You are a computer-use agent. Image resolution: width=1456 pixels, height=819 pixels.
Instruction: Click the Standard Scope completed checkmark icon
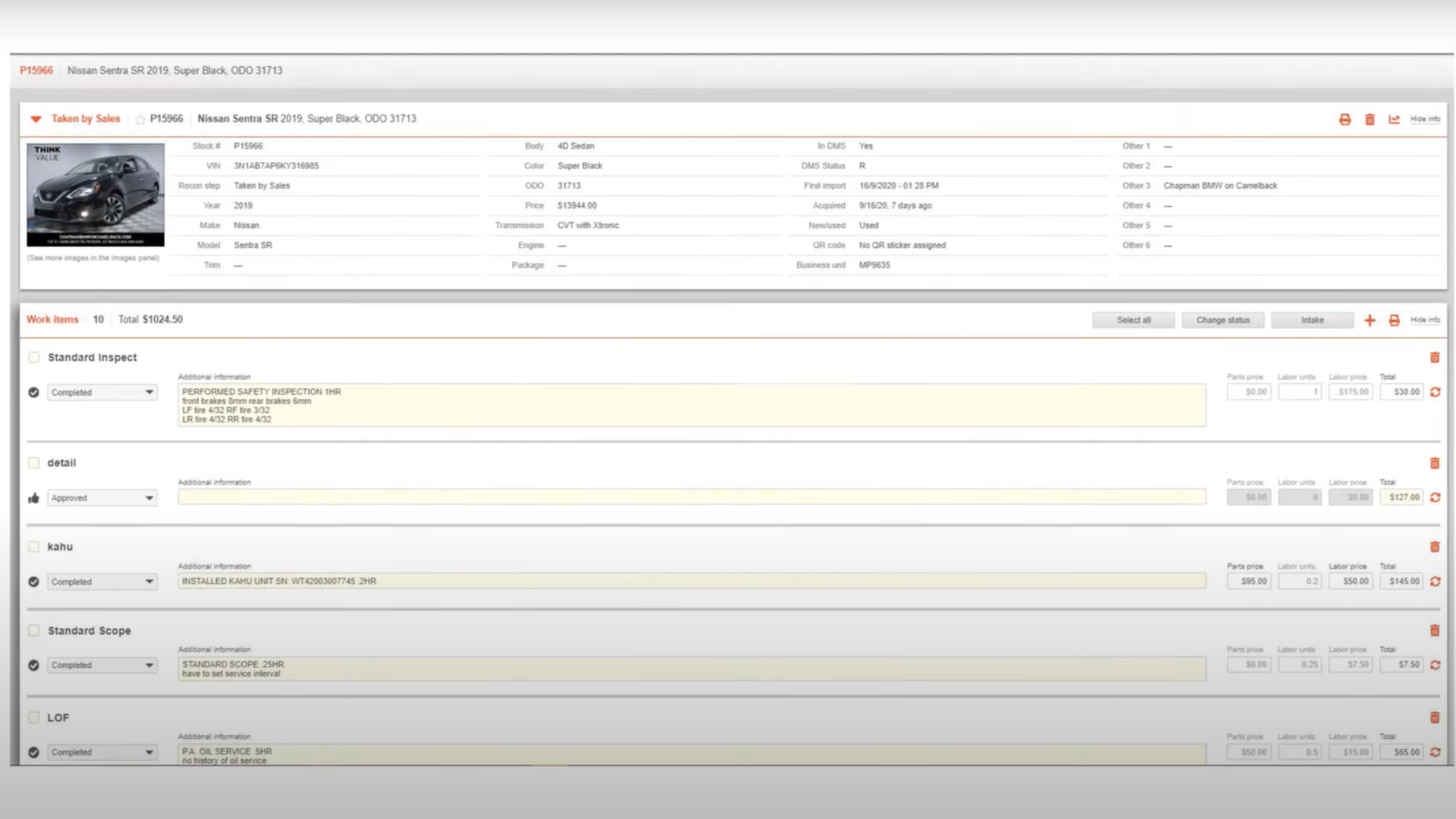[33, 665]
